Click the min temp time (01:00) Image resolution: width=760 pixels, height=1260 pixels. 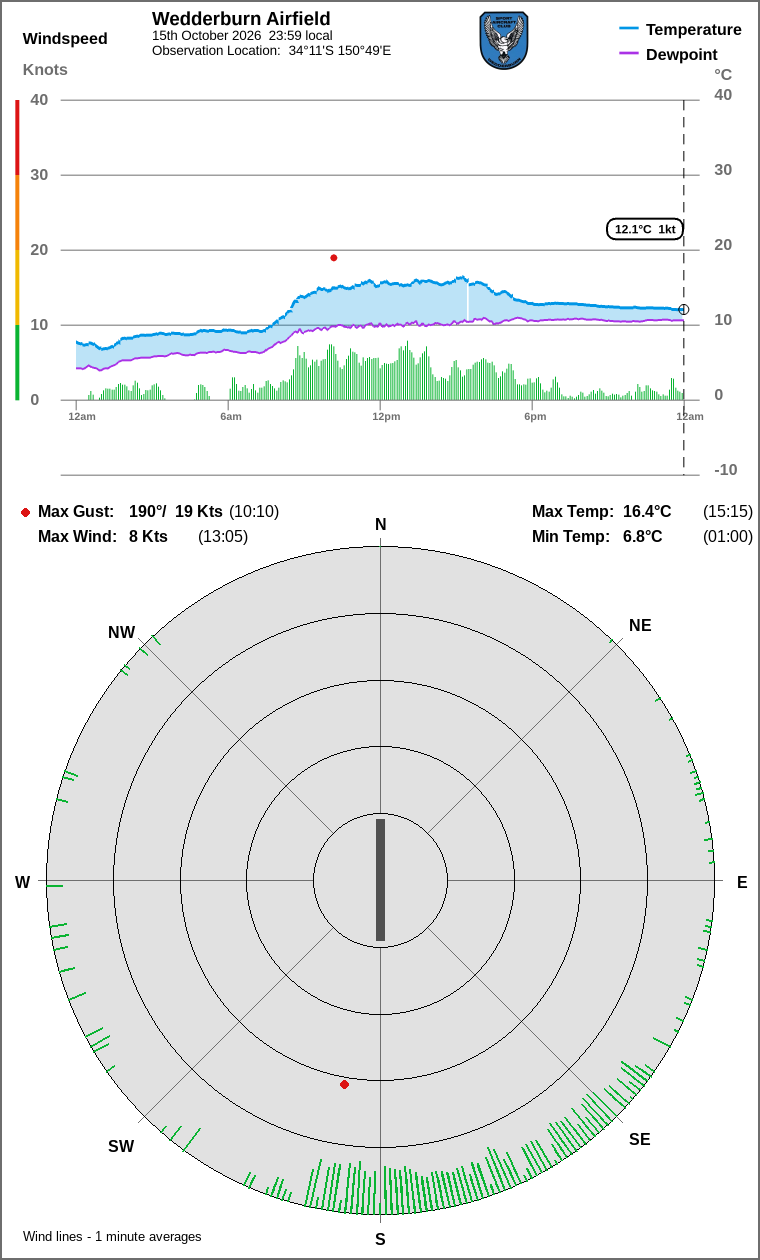click(728, 537)
